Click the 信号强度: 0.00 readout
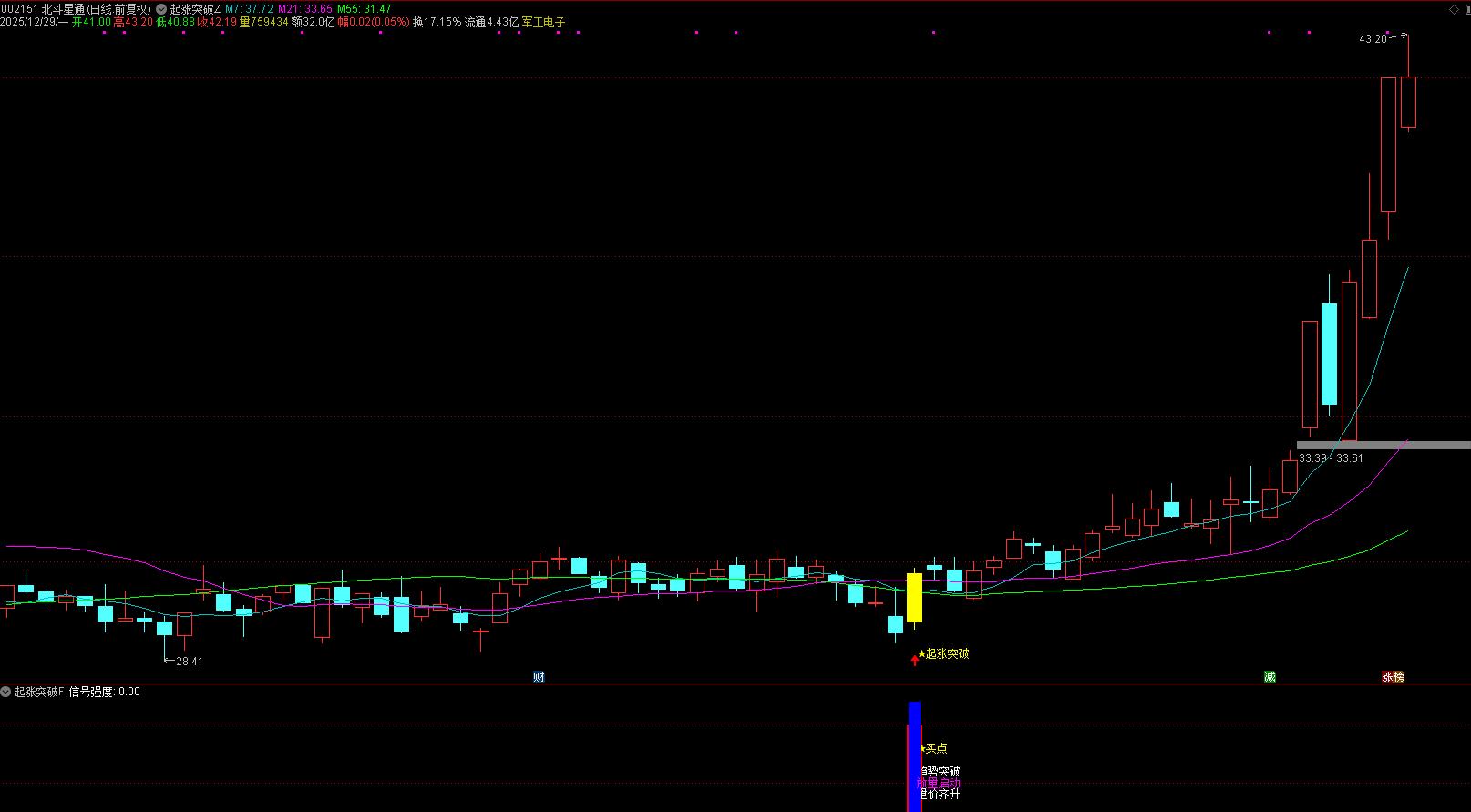The height and width of the screenshot is (812, 1471). 105,692
